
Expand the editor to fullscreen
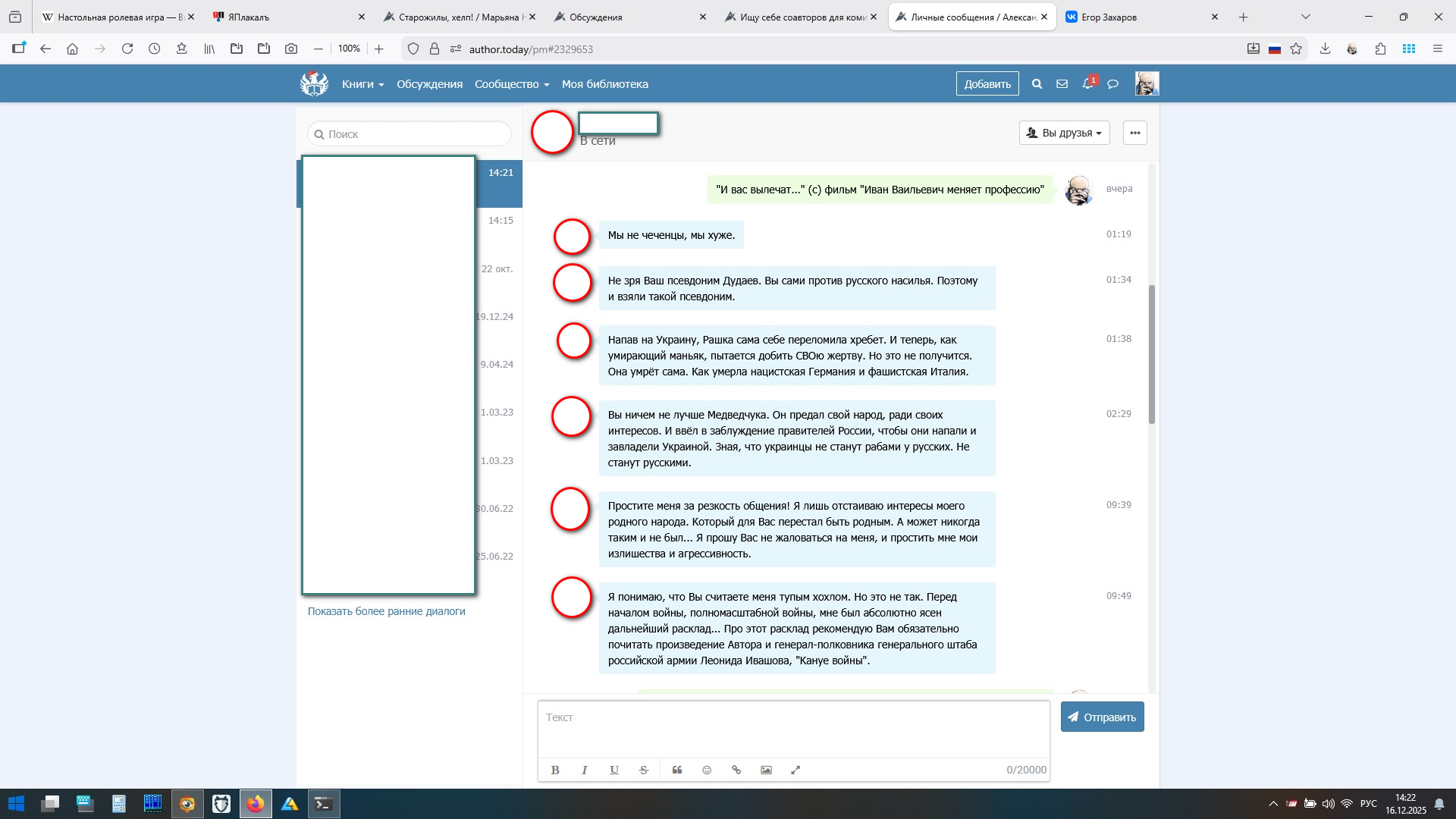(795, 770)
